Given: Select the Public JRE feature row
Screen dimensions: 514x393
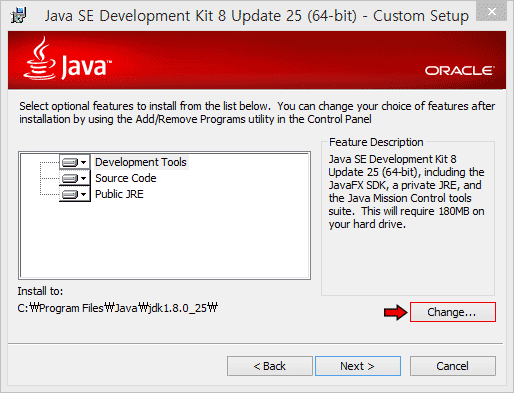Looking at the screenshot, I should tap(119, 194).
